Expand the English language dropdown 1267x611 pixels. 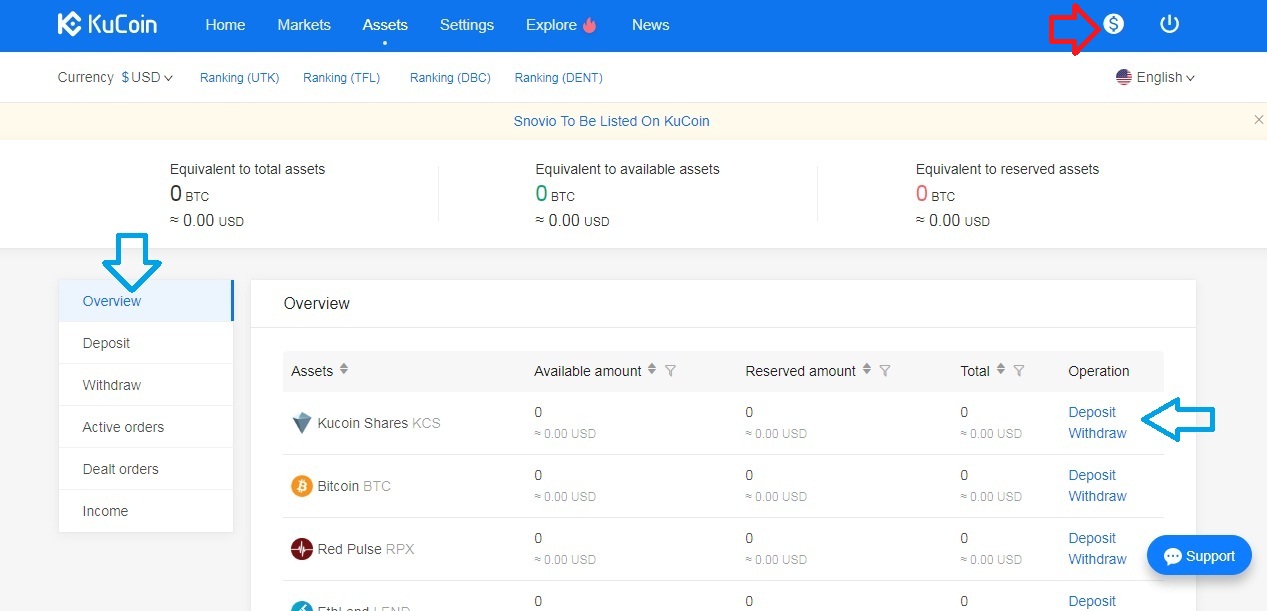[1156, 77]
